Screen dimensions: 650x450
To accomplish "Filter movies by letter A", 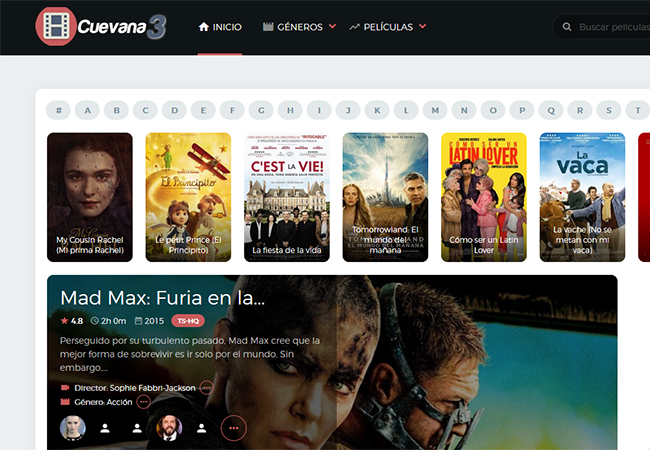I will point(87,110).
